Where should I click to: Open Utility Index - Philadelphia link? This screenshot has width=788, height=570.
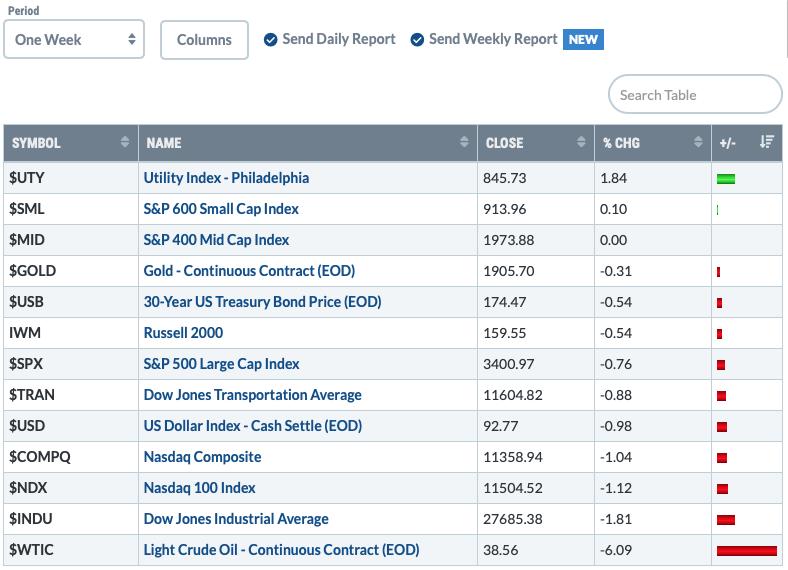coord(226,178)
